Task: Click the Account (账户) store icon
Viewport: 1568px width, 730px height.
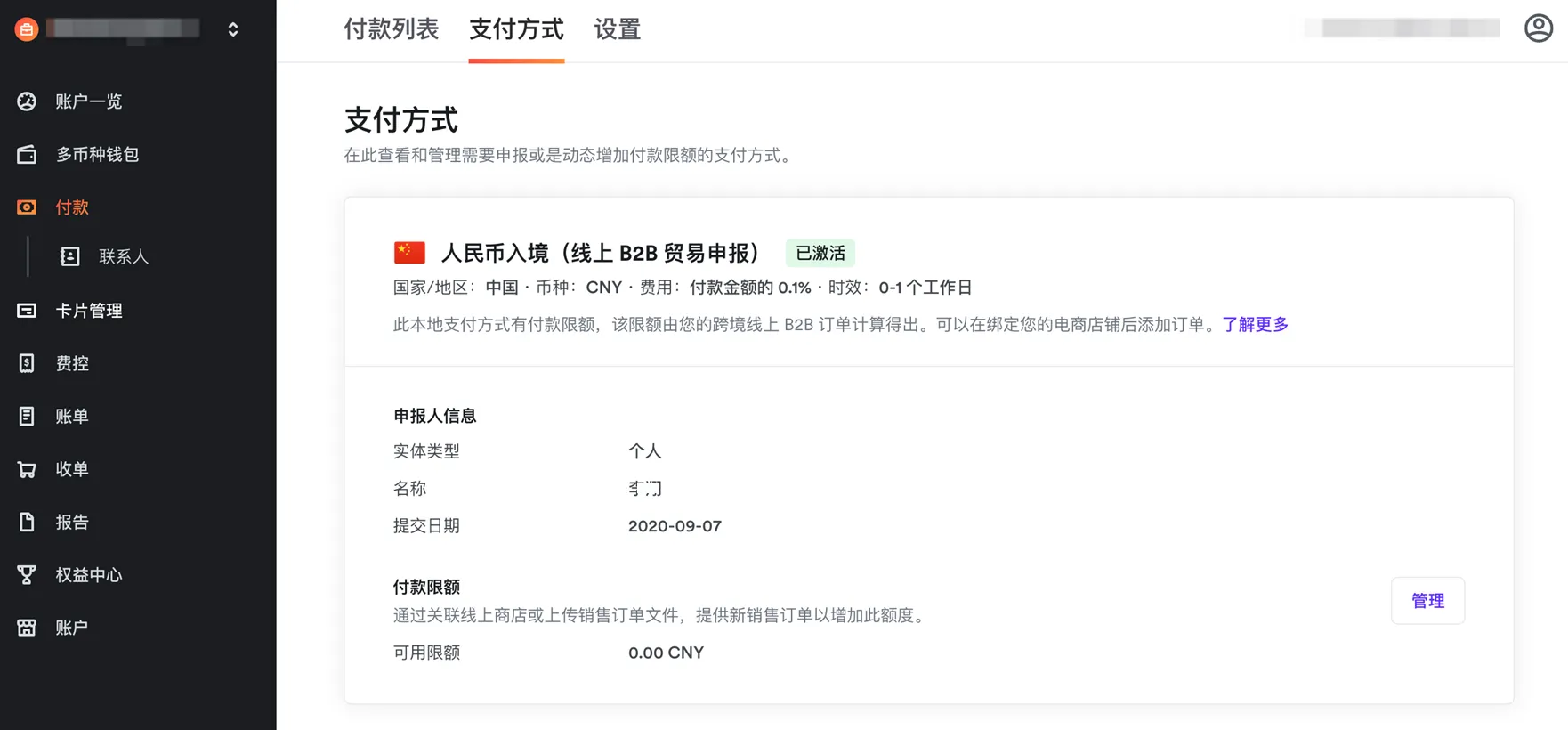Action: [x=27, y=628]
